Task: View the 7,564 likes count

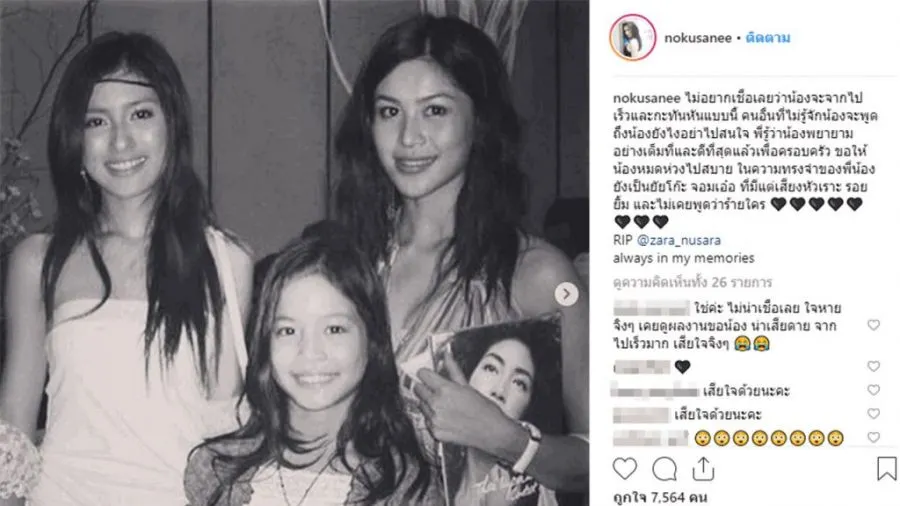Action: point(660,497)
